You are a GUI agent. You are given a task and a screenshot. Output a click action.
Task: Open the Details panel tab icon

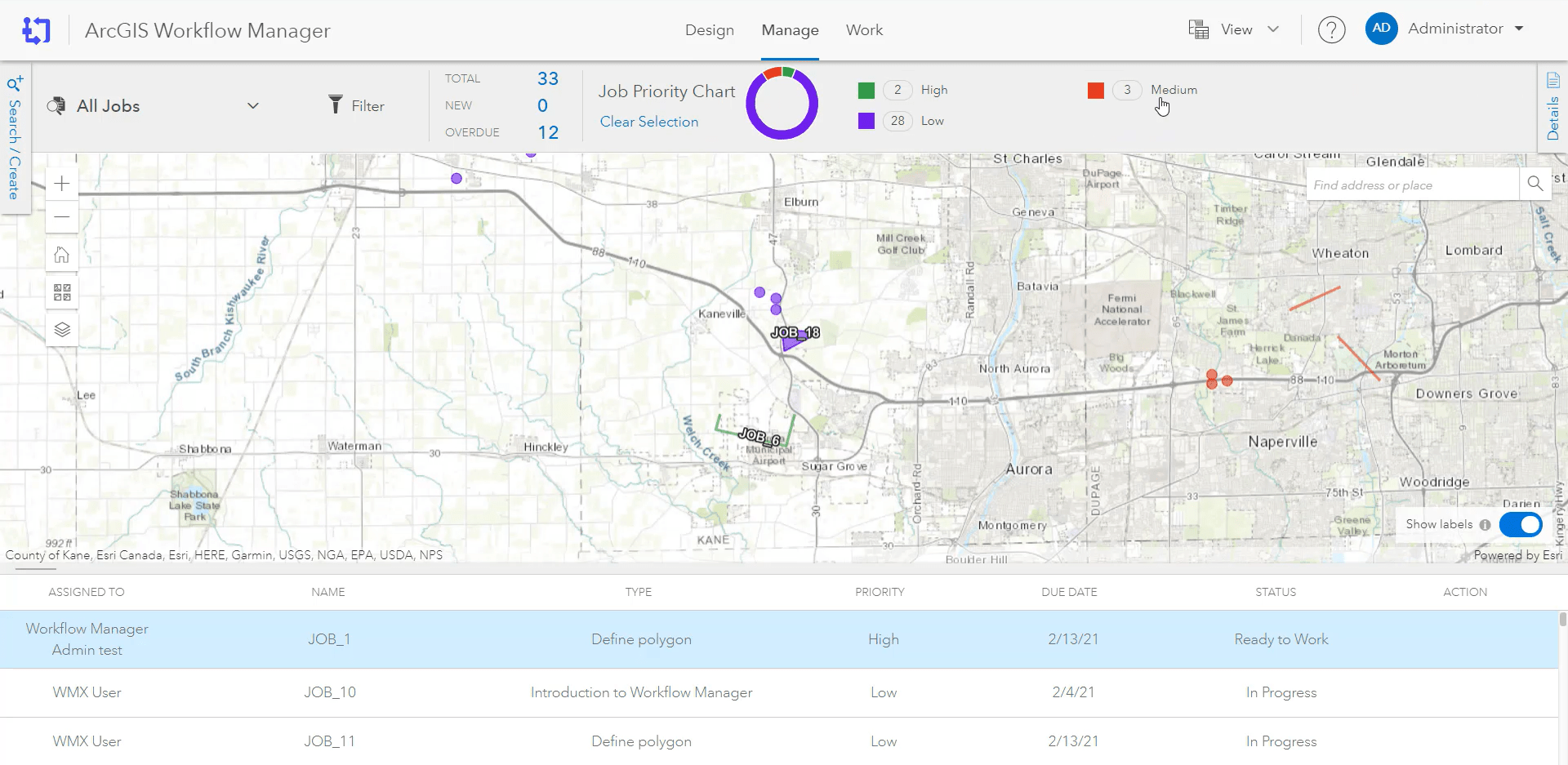tap(1552, 80)
